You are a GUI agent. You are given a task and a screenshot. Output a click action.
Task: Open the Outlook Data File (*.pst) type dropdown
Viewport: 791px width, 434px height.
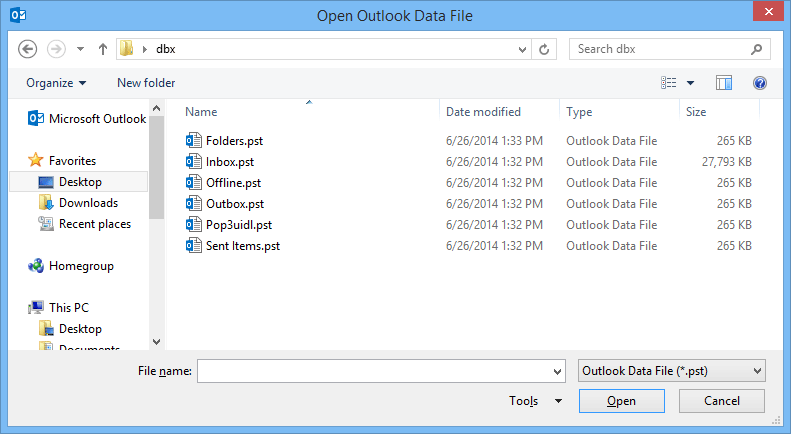tap(671, 371)
